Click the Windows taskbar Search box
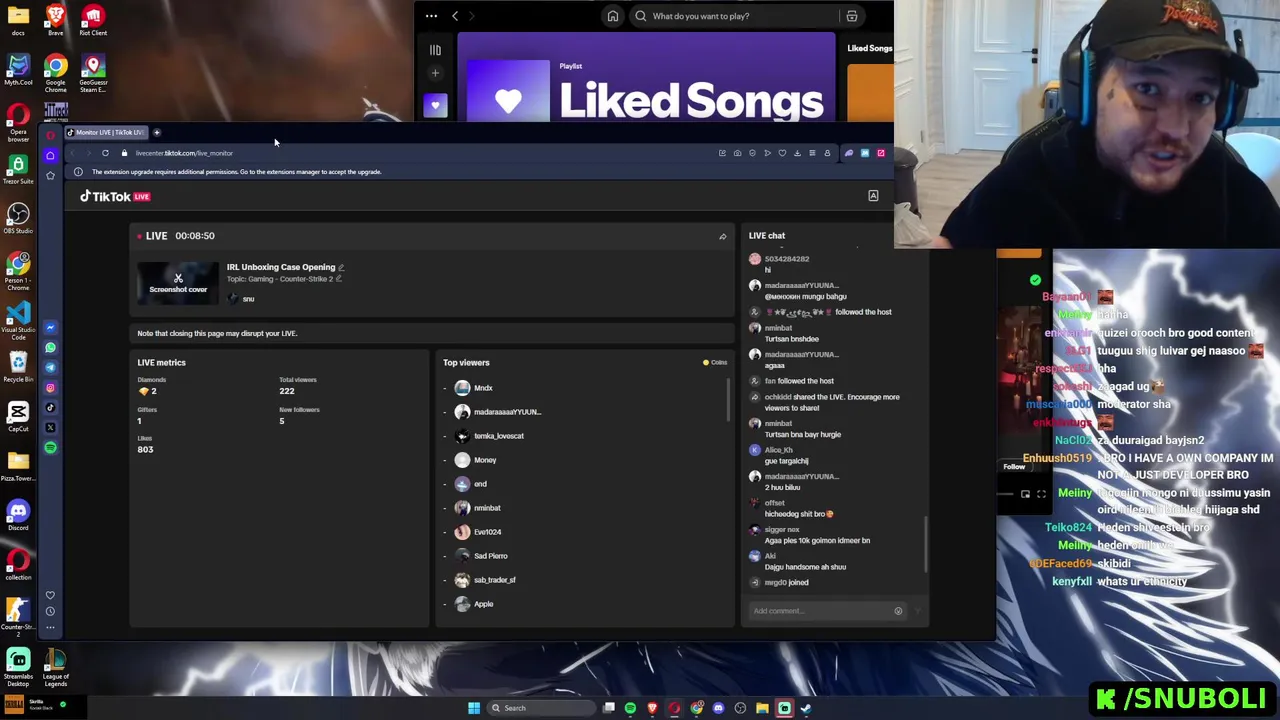 pos(540,708)
